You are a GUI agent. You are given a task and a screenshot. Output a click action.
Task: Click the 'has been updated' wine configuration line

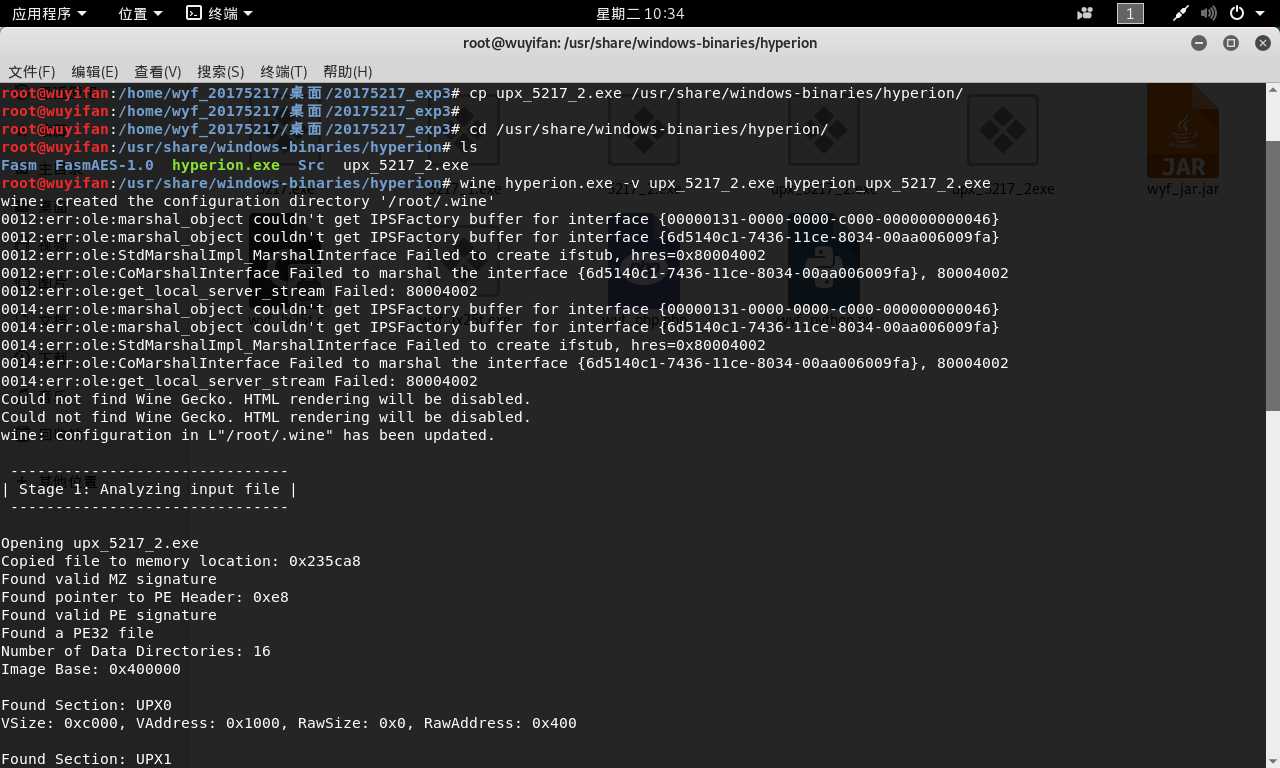coord(248,435)
